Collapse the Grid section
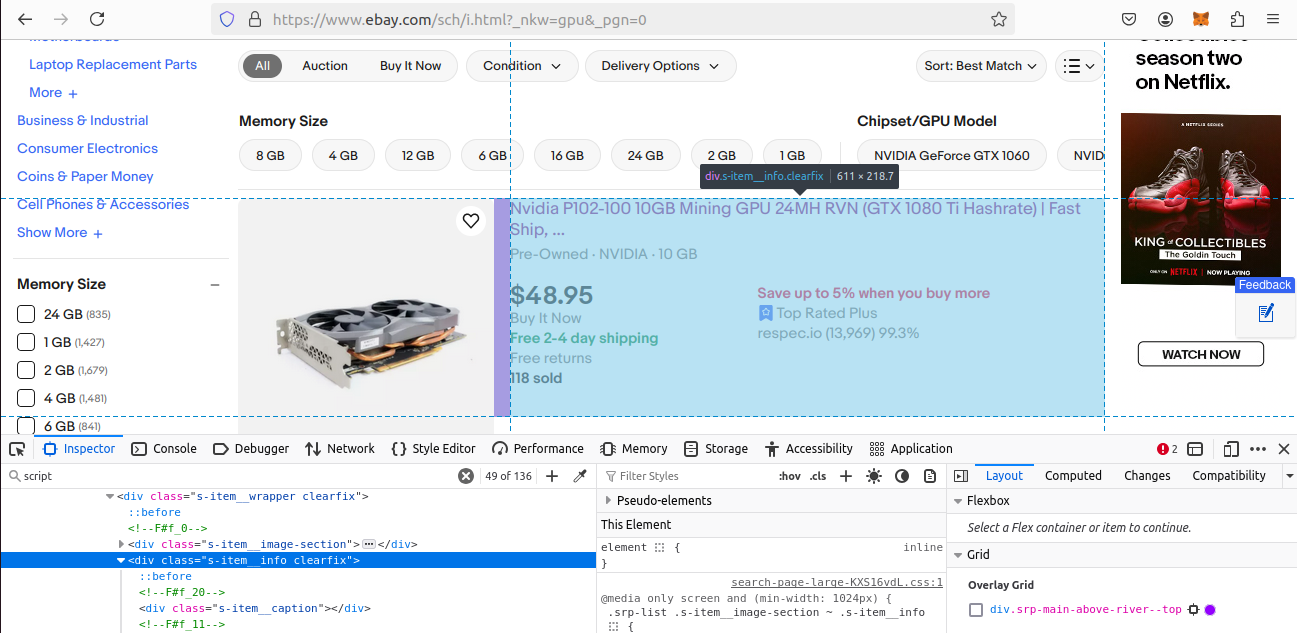This screenshot has width=1297, height=633. [958, 554]
